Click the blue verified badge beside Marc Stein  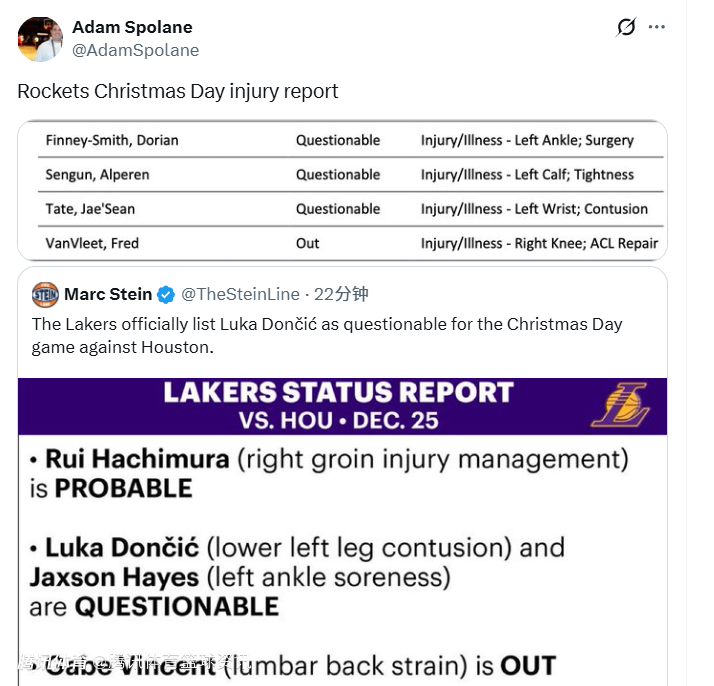pos(166,294)
